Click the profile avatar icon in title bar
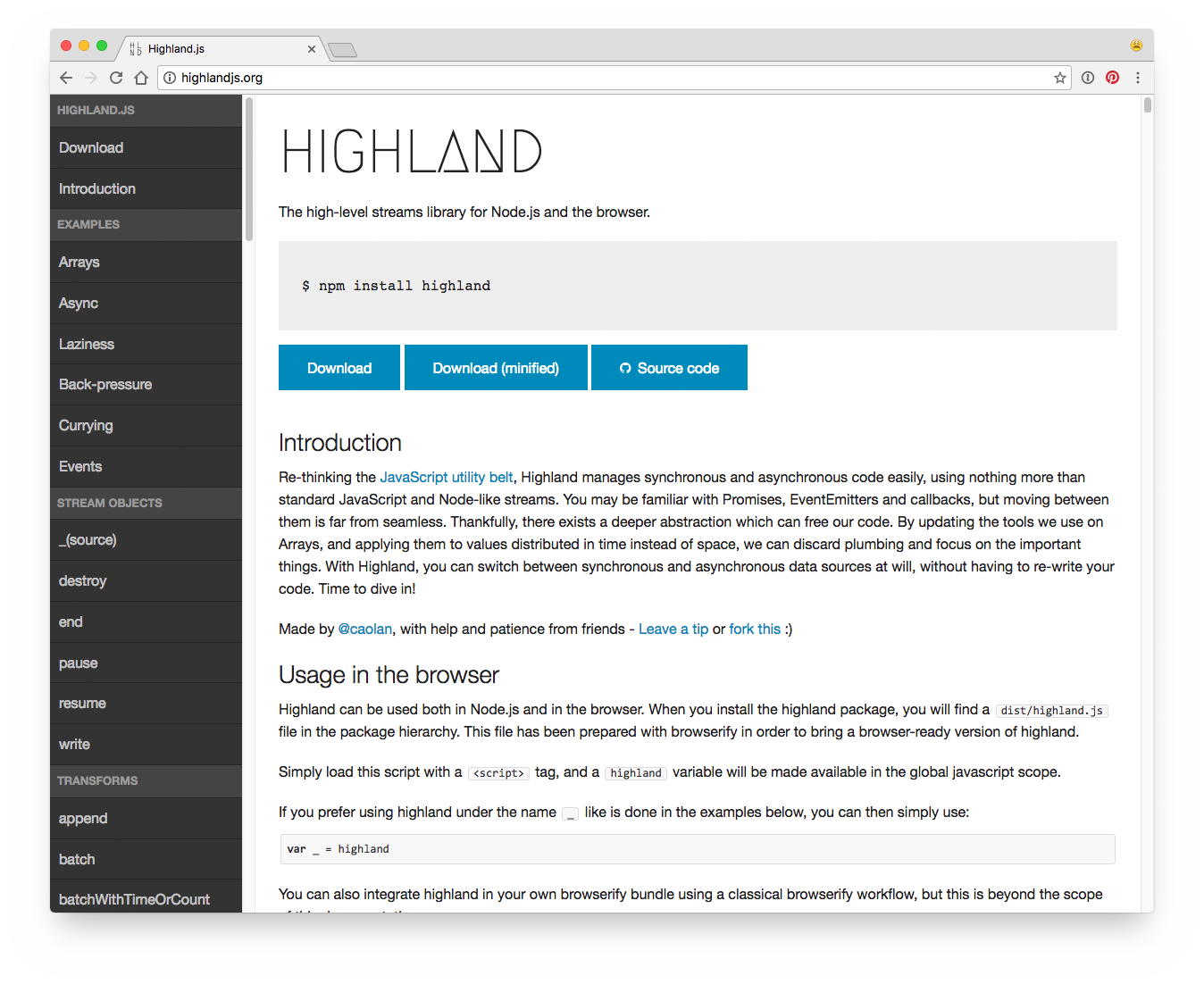This screenshot has width=1204, height=984. click(x=1136, y=46)
